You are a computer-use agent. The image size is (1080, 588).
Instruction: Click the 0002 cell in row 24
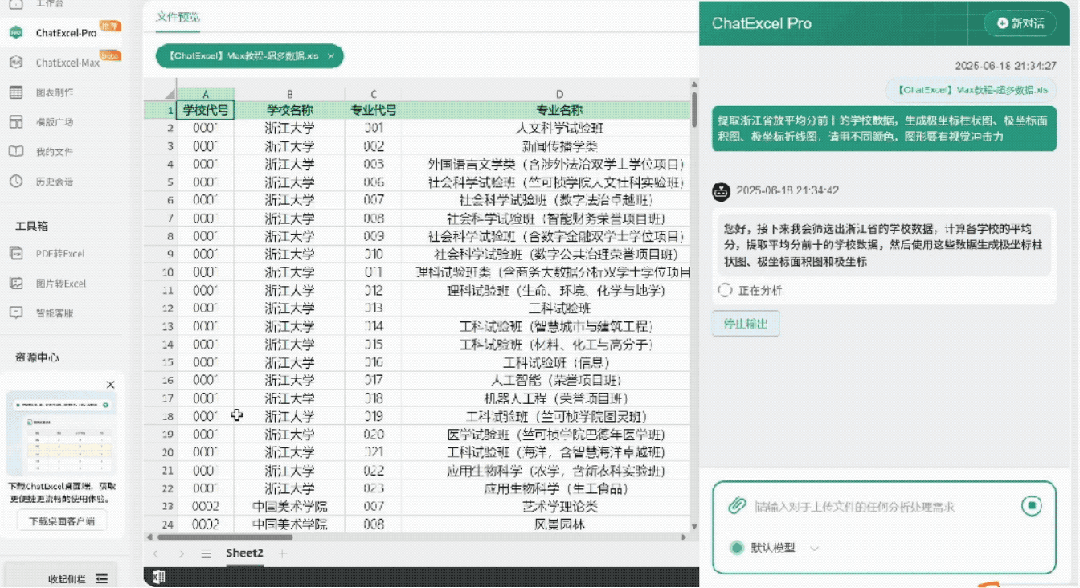coord(205,525)
